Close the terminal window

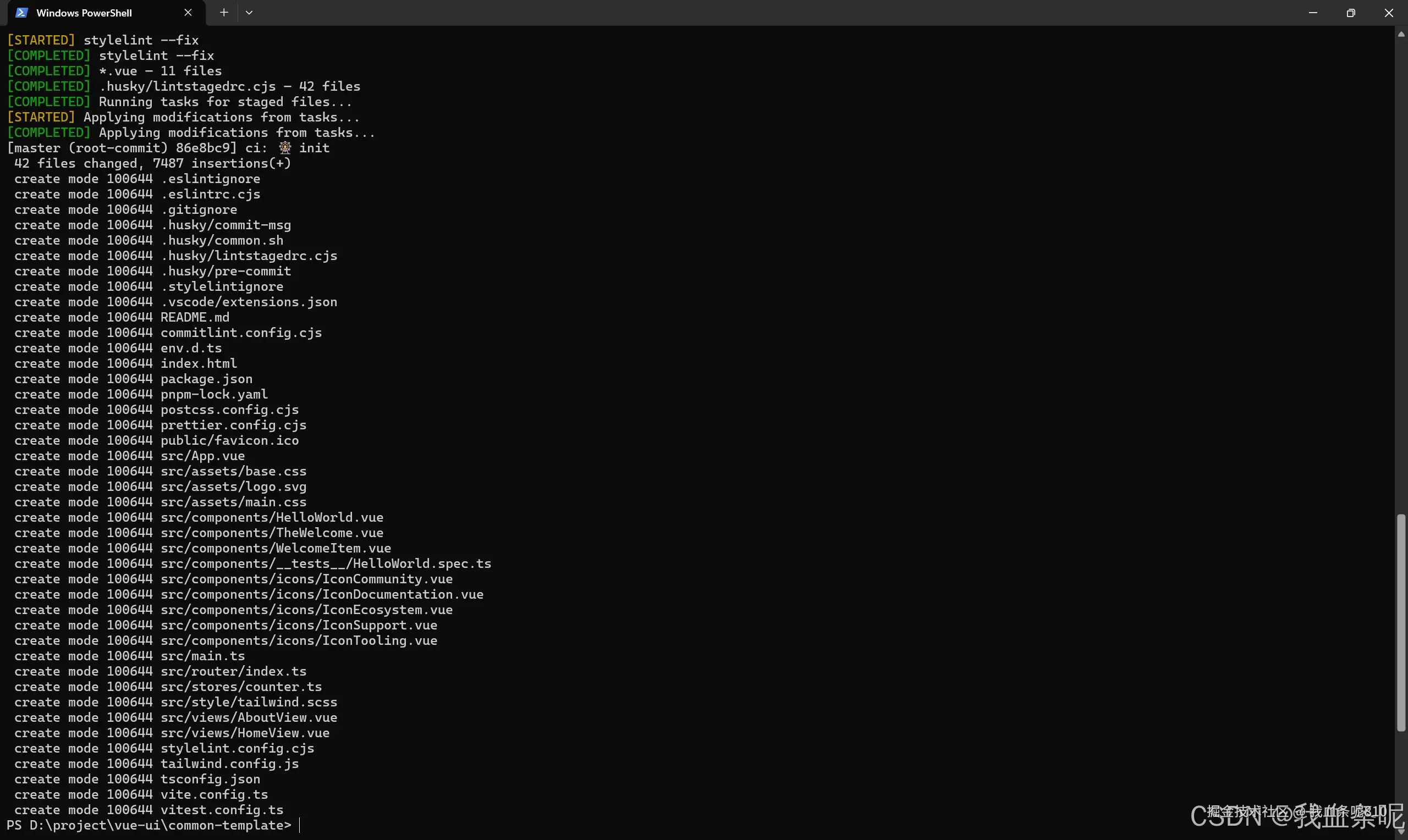point(1389,13)
